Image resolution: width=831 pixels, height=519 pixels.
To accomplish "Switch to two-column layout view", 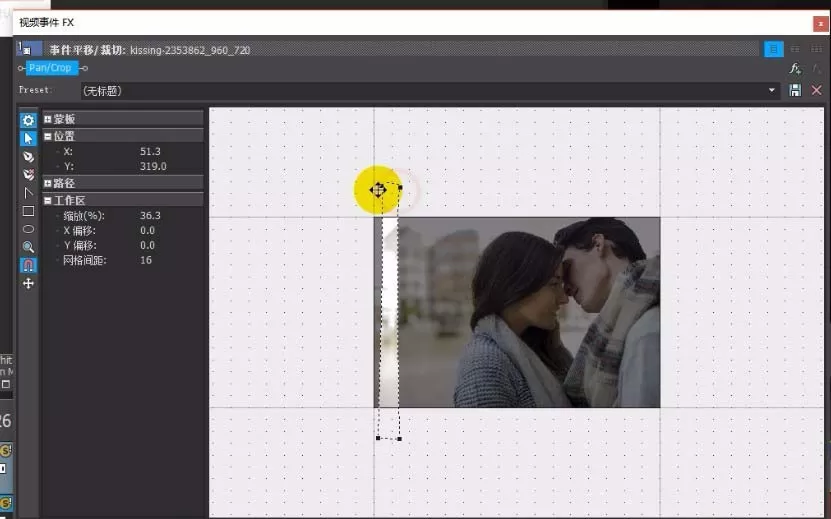I will tap(795, 49).
